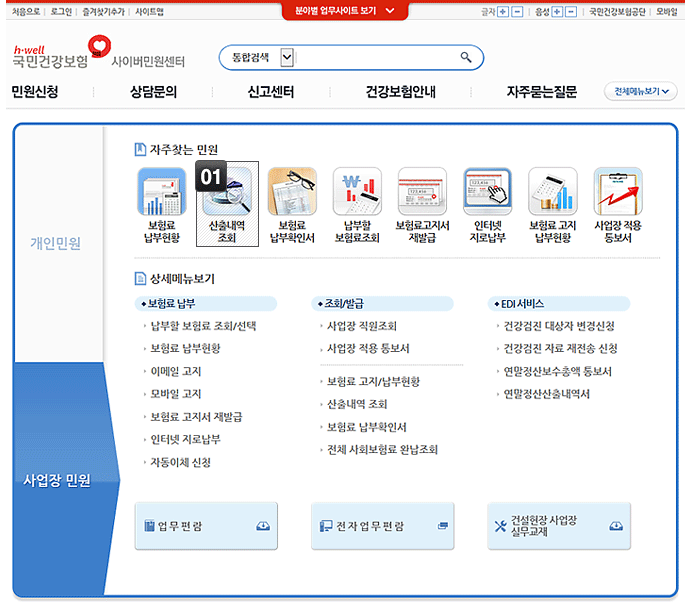The height and width of the screenshot is (608, 690).
Task: Go to 처음으로 link
Action: click(x=26, y=12)
